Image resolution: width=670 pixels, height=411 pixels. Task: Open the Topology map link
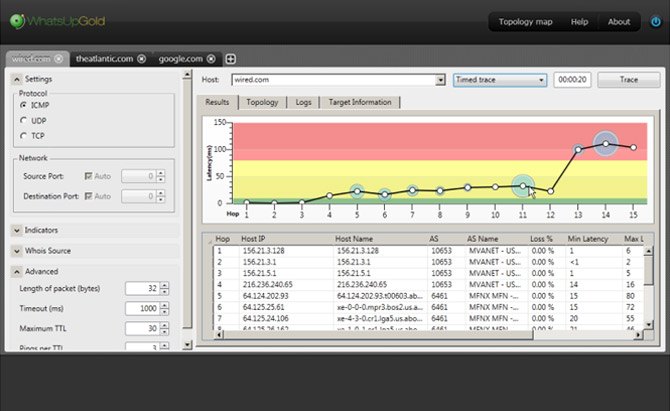[525, 22]
